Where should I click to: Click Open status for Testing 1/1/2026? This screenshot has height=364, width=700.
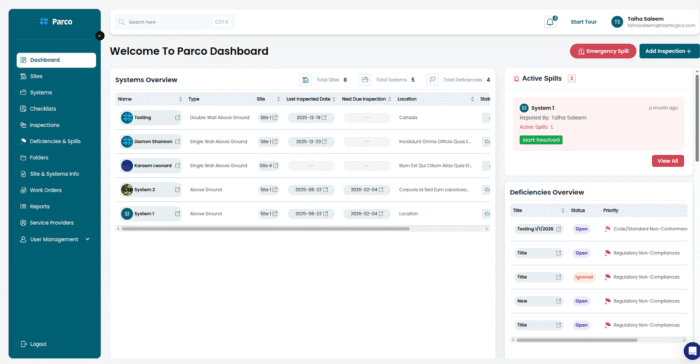(581, 229)
